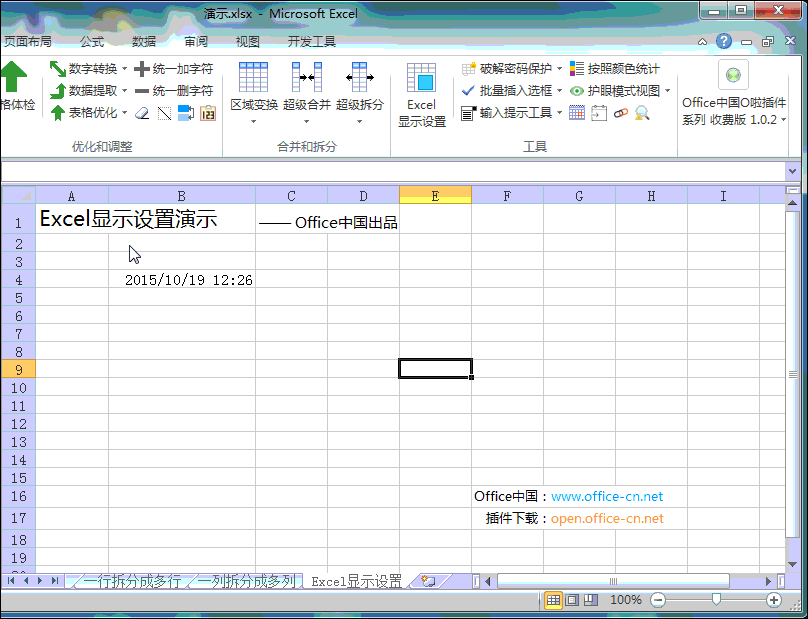808x619 pixels.
Task: Click the clipboard 123 paste icon
Action: (208, 113)
